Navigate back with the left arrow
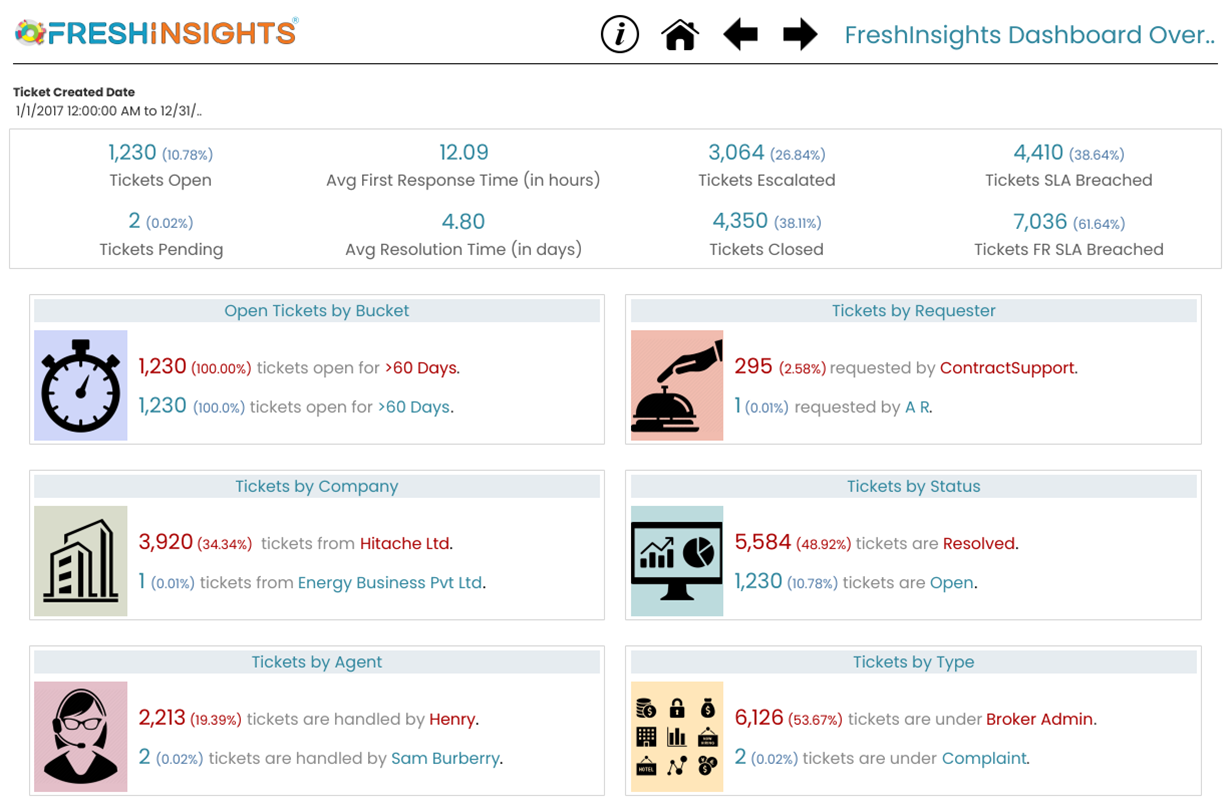This screenshot has width=1231, height=805. click(740, 35)
